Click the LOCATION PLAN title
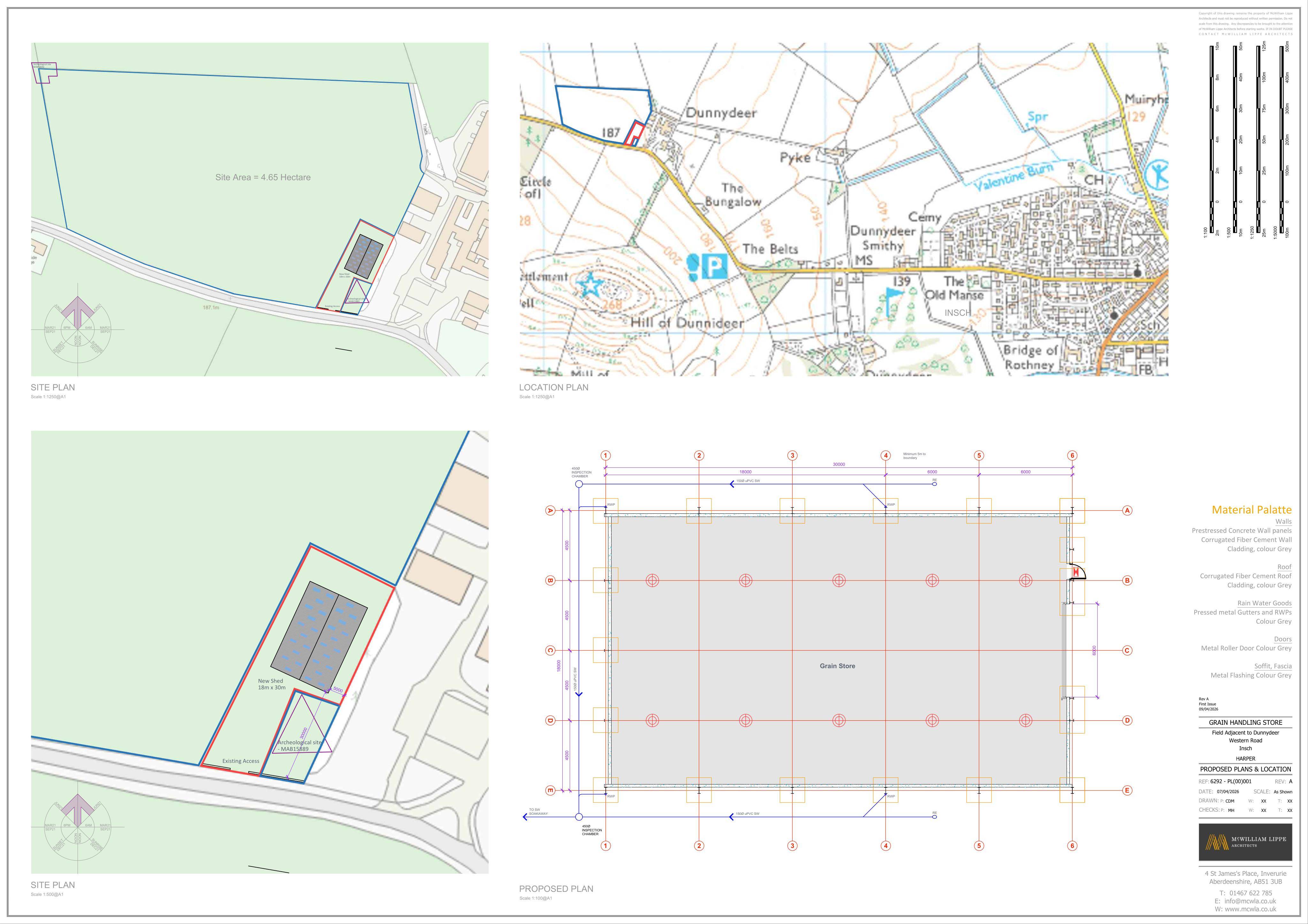The image size is (1308, 924). (x=553, y=387)
